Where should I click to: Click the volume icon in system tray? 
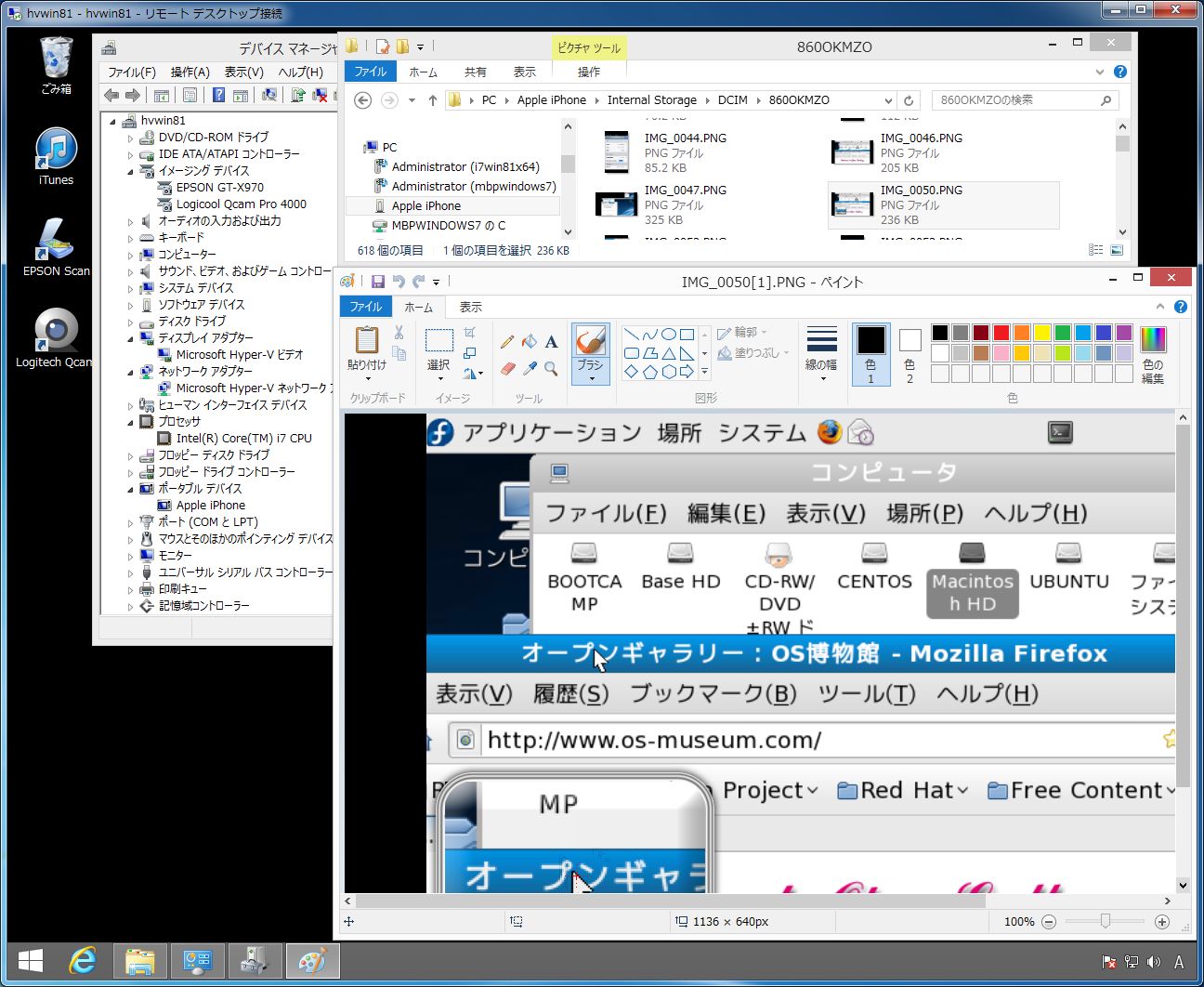tap(1155, 962)
